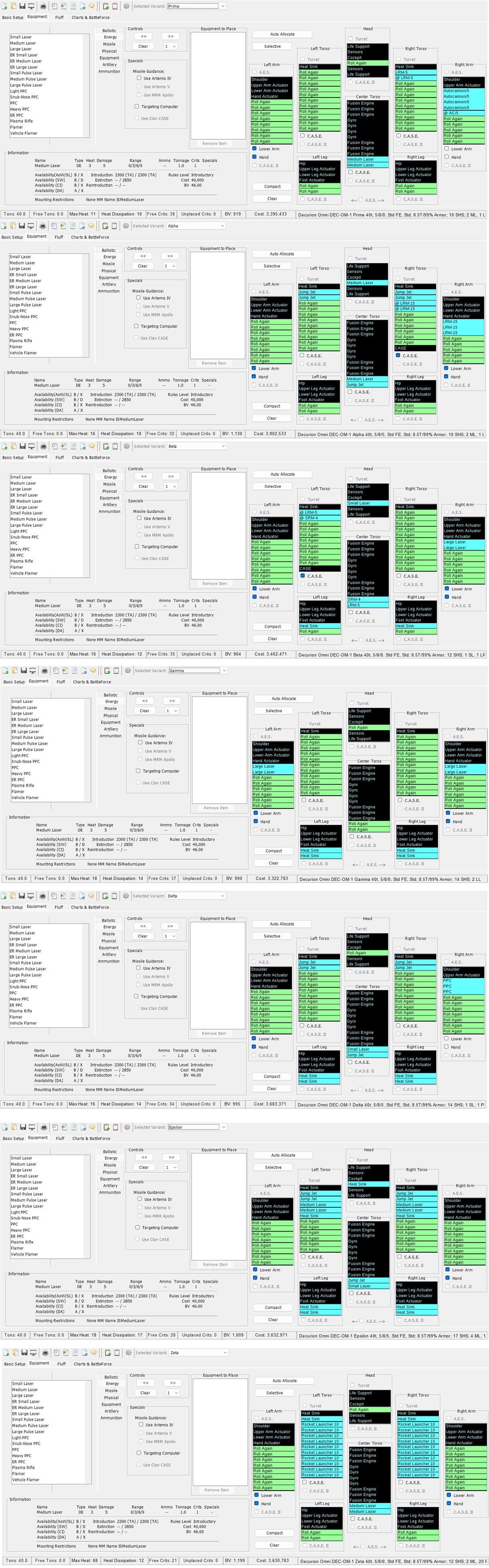Open Selected Variant dropdown showing Epsilon
489x1568 pixels.
coord(196,1127)
